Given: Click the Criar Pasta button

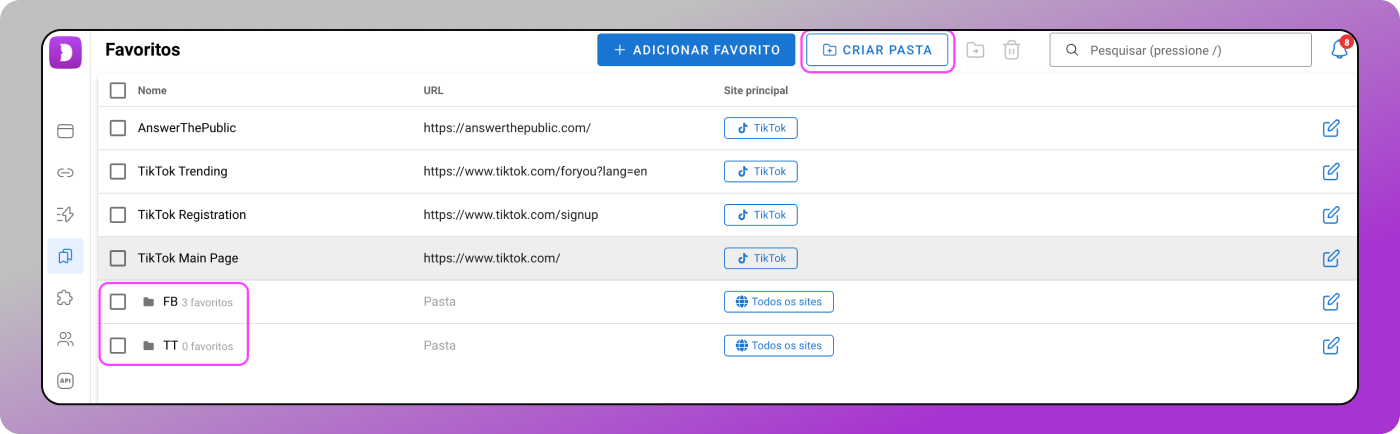Looking at the screenshot, I should point(877,50).
